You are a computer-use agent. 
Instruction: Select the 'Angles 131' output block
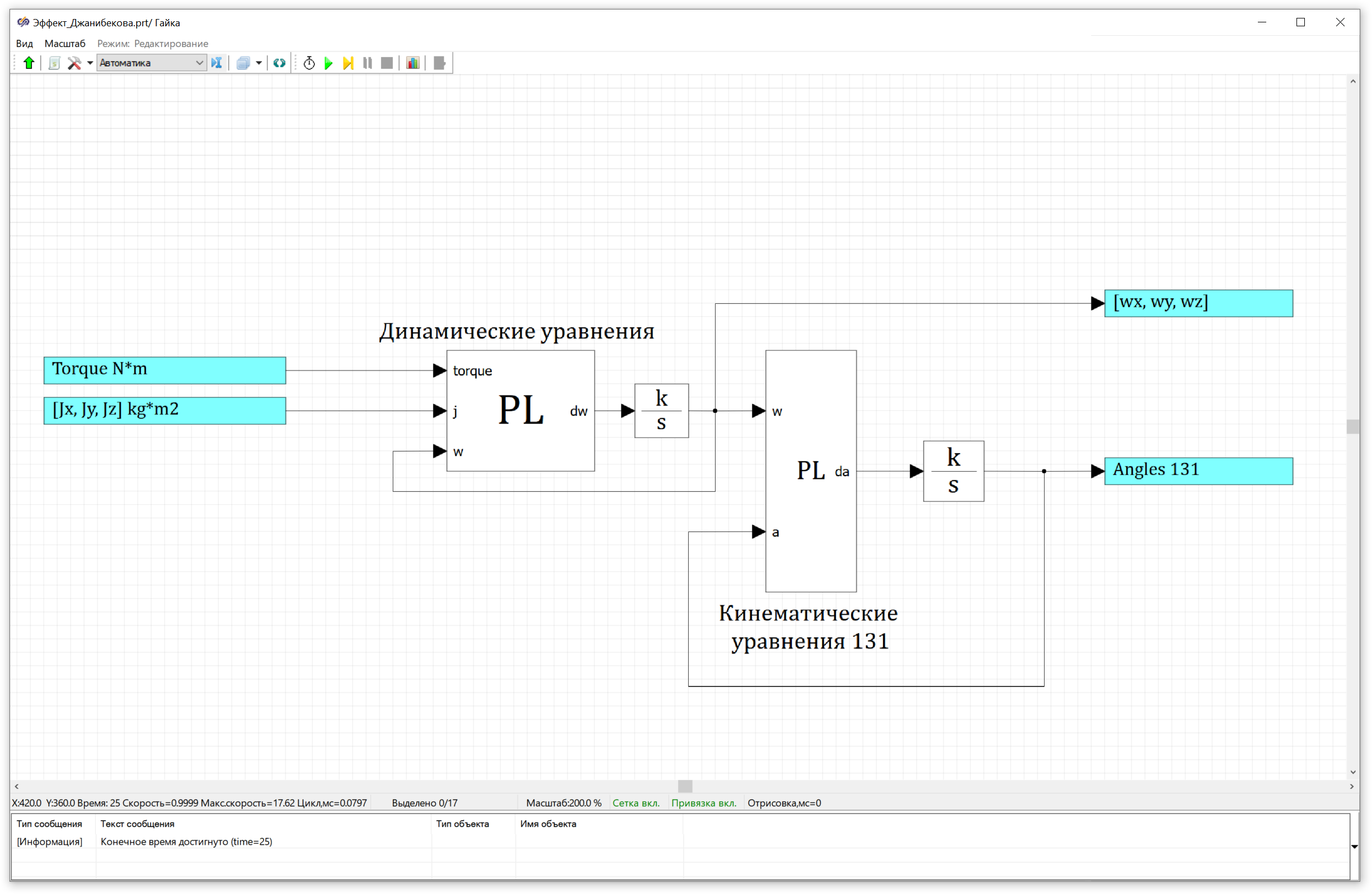[x=1199, y=471]
